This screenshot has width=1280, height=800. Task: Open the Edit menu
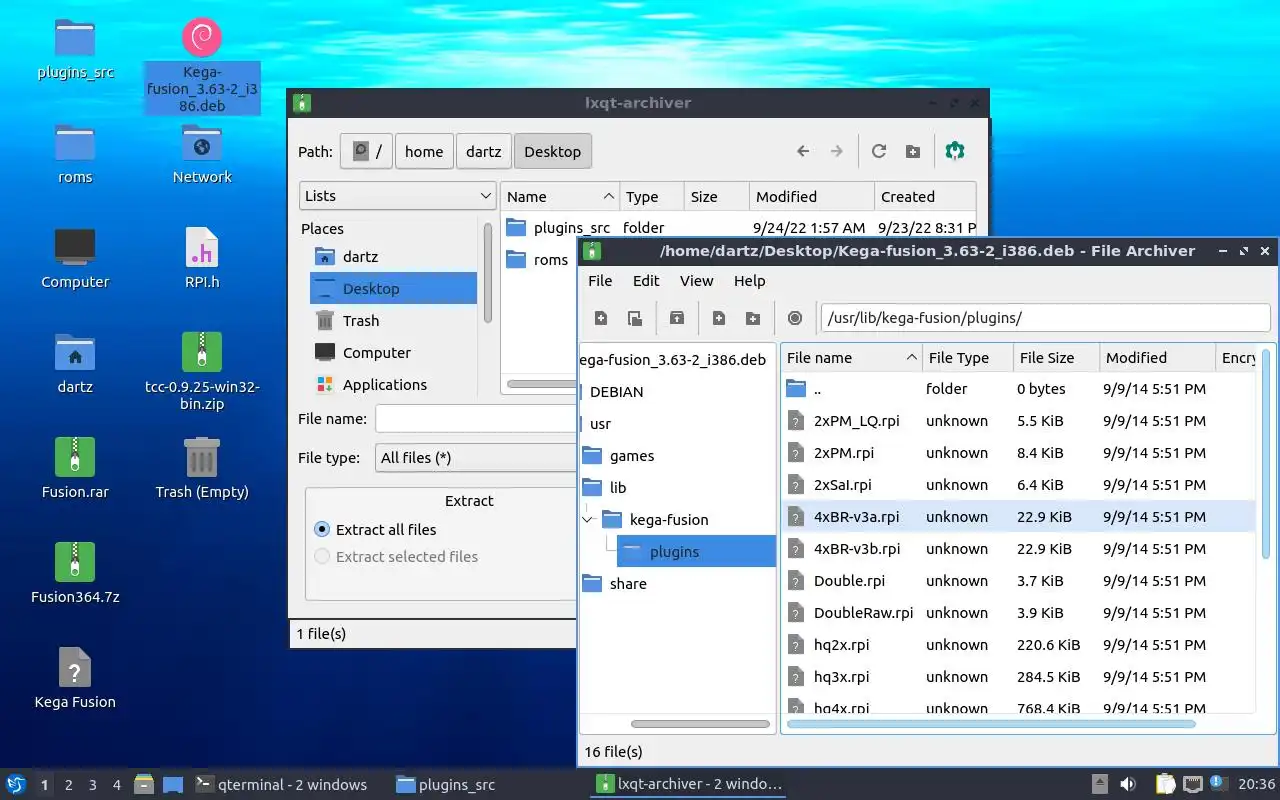click(646, 280)
